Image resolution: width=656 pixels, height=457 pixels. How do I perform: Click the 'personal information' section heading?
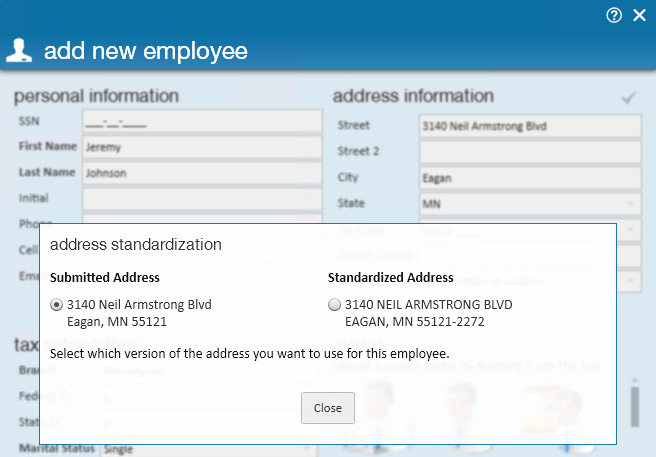(x=96, y=96)
